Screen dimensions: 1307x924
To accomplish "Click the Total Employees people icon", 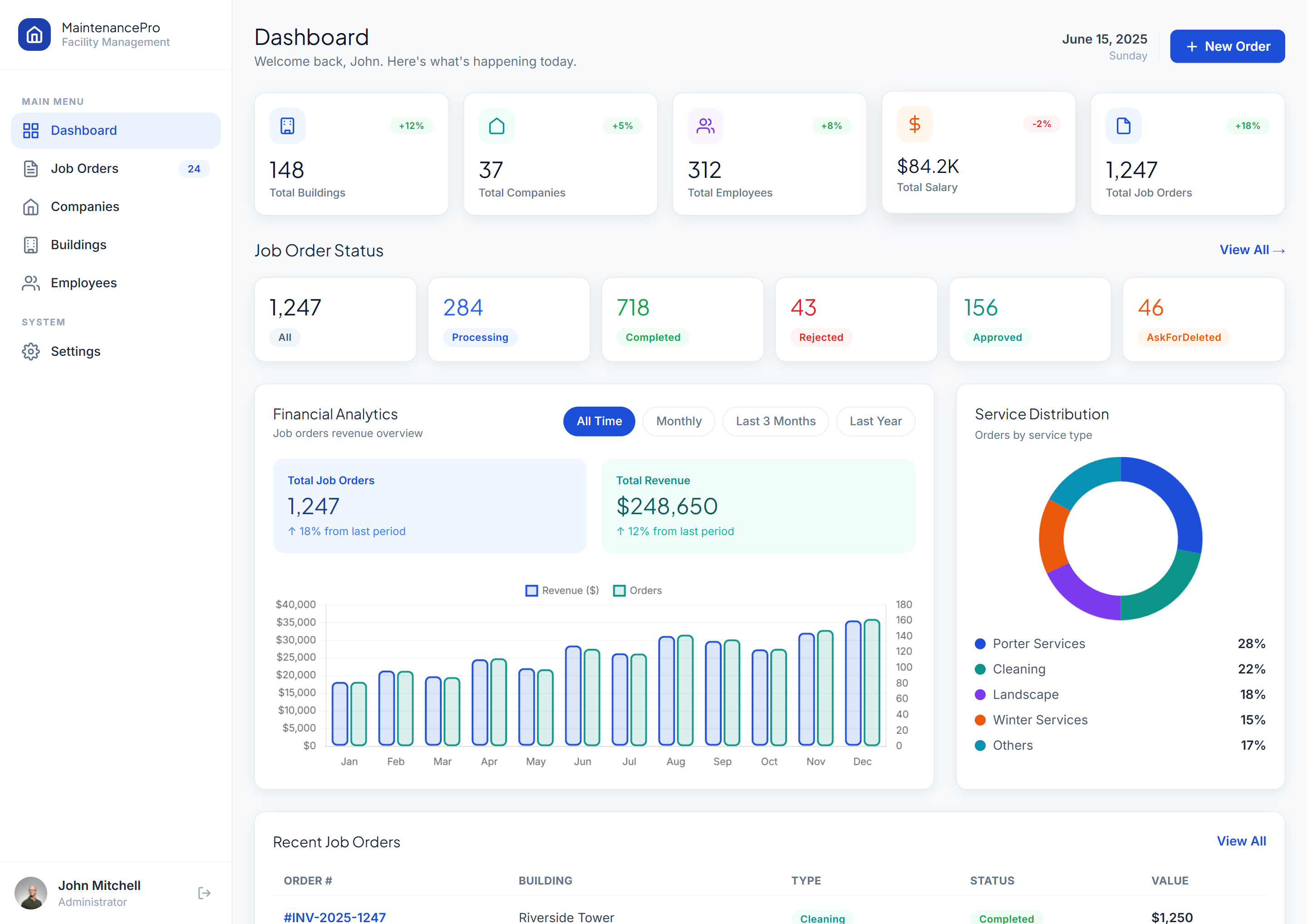I will pyautogui.click(x=705, y=126).
